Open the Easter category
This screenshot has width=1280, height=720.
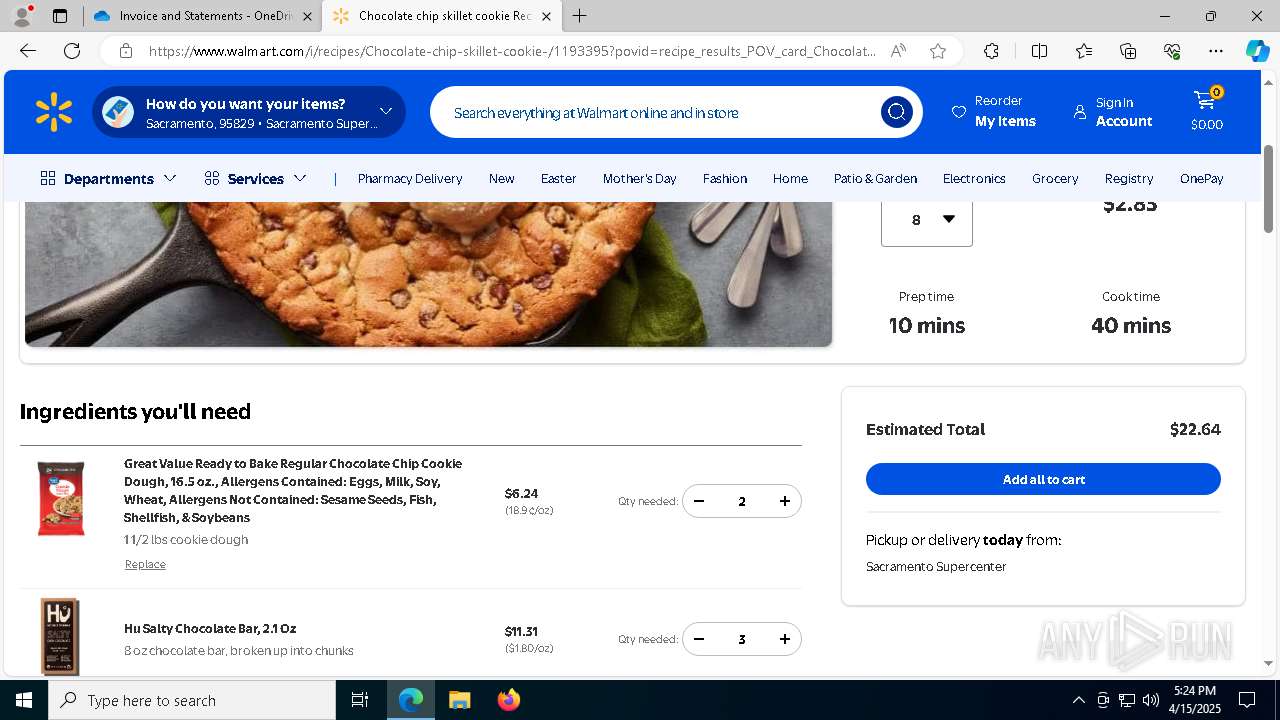coord(558,178)
